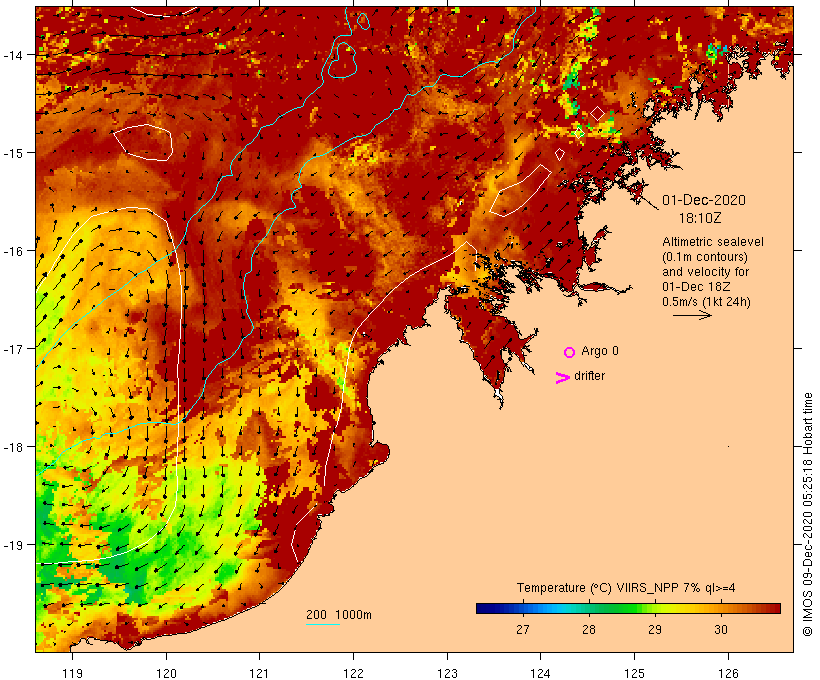This screenshot has width=820, height=680.
Task: Click the cyan 200 m isobath legend line
Action: click(323, 624)
